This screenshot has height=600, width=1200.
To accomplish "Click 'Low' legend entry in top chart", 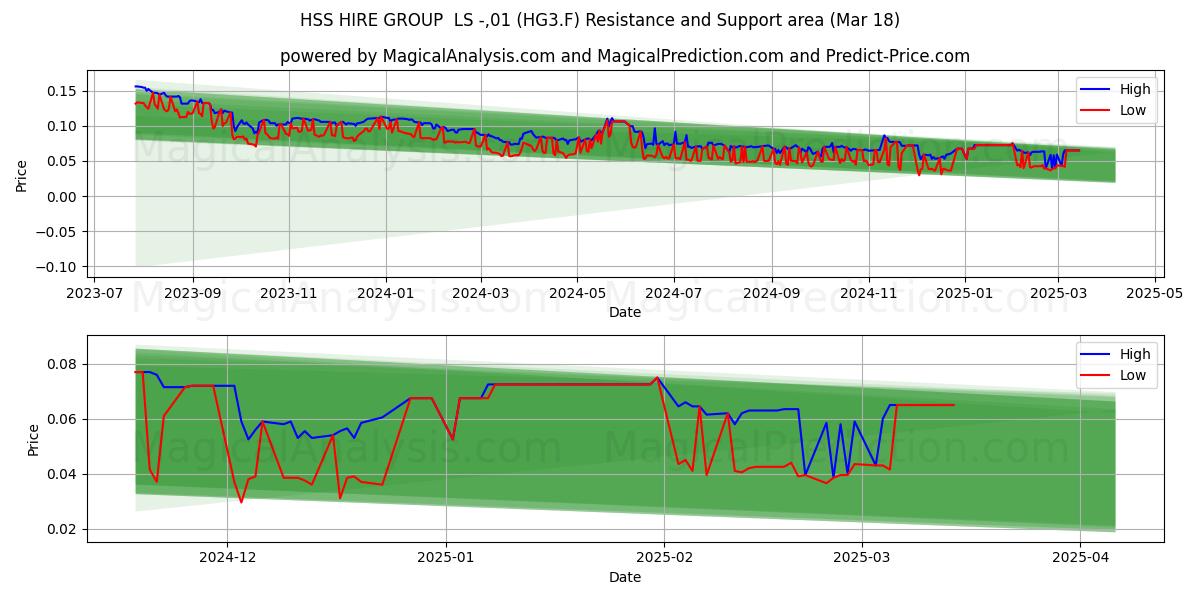I will click(1133, 110).
